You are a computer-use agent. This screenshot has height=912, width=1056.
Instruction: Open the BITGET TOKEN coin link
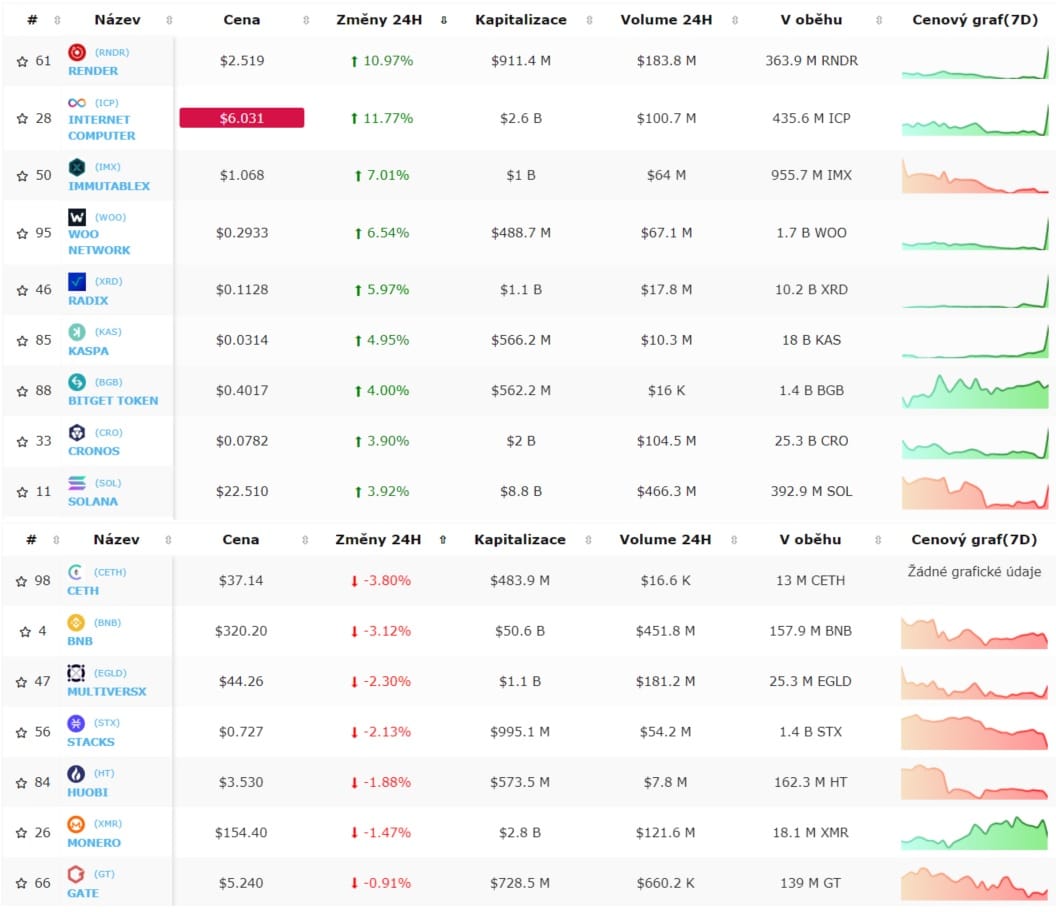(113, 401)
